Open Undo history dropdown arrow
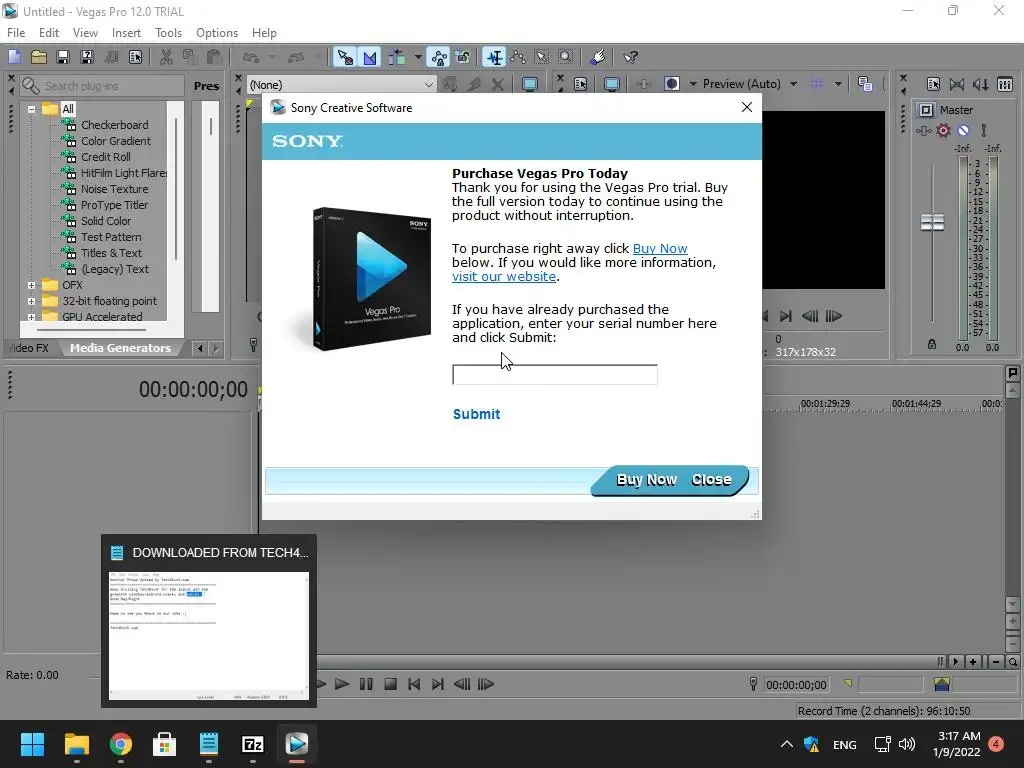Image resolution: width=1024 pixels, height=768 pixels. tap(272, 57)
